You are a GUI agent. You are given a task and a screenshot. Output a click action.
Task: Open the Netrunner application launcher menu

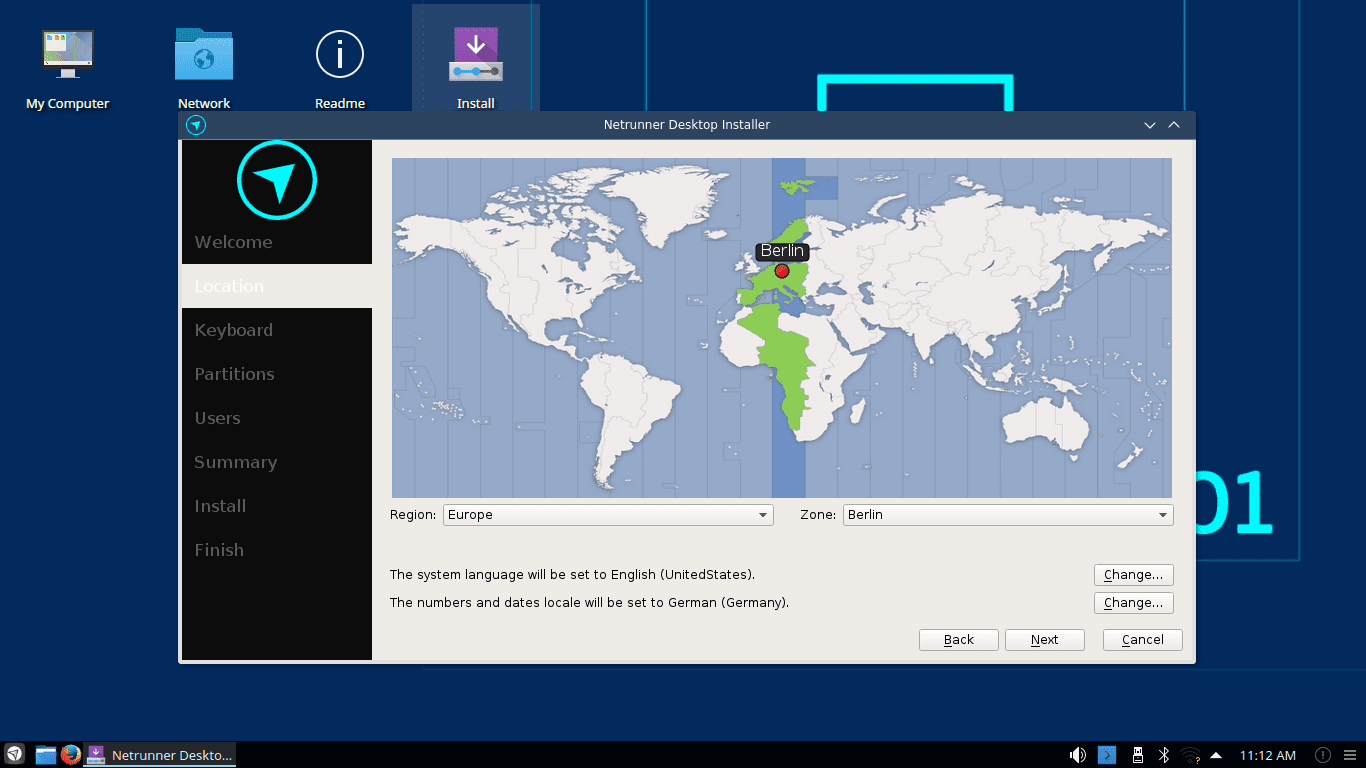click(14, 754)
